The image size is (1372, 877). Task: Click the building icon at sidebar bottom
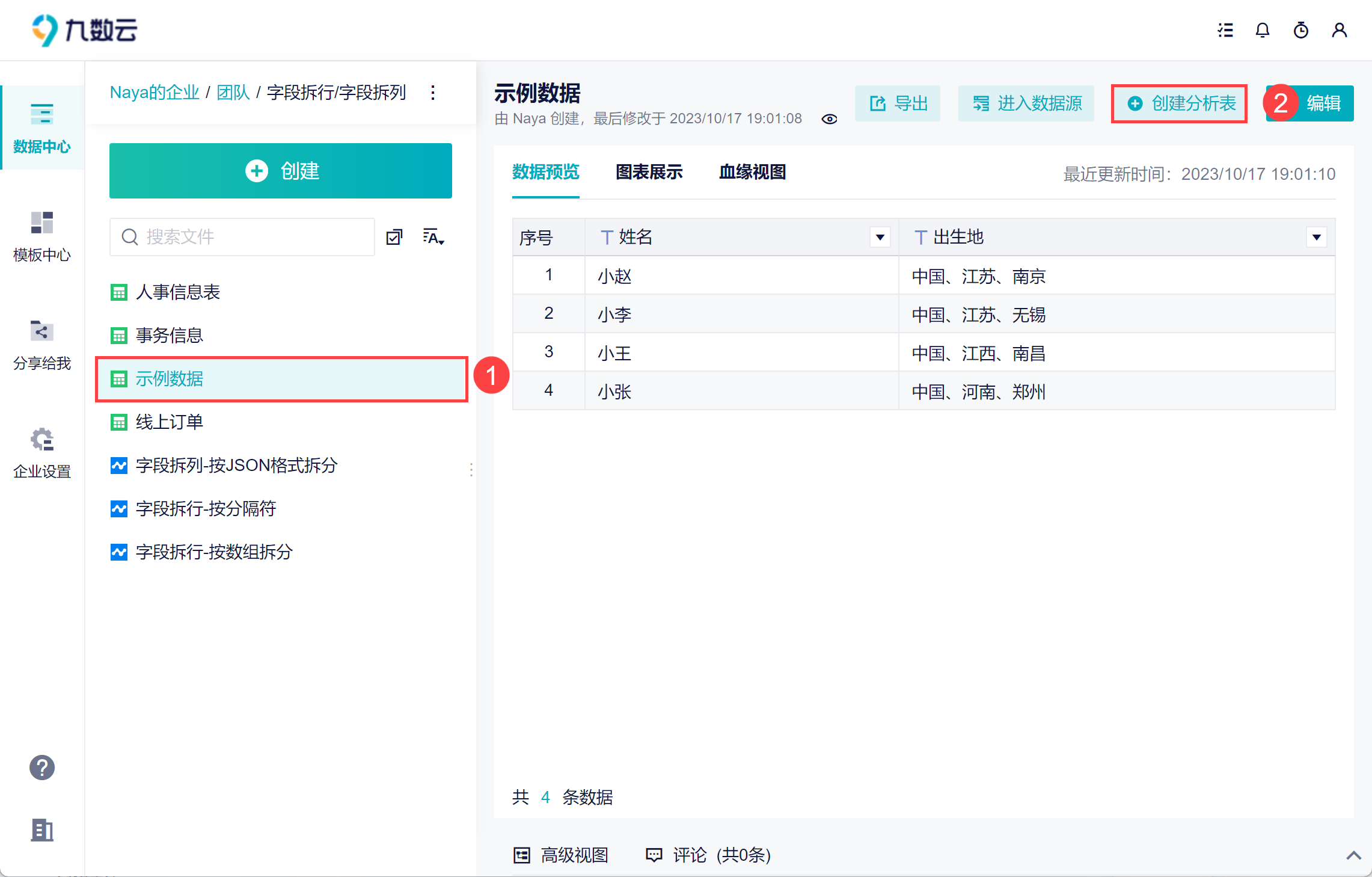tap(42, 830)
